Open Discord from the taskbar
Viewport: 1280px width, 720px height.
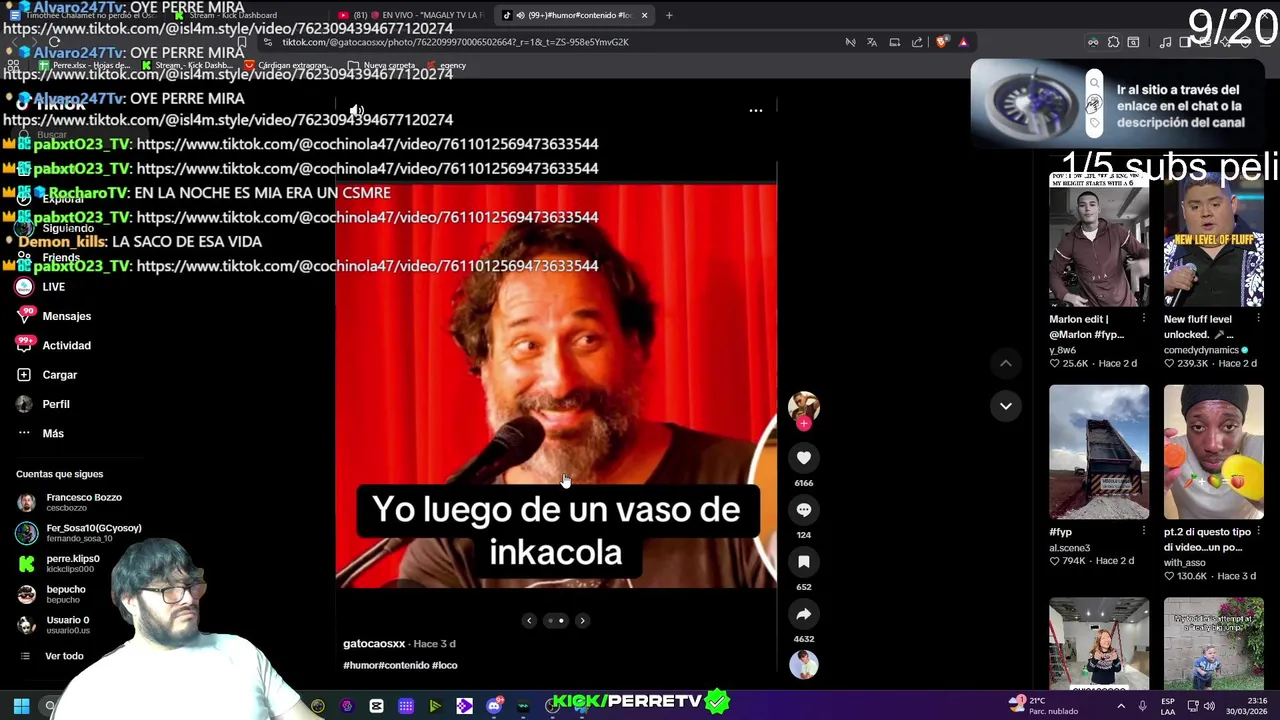[x=494, y=706]
